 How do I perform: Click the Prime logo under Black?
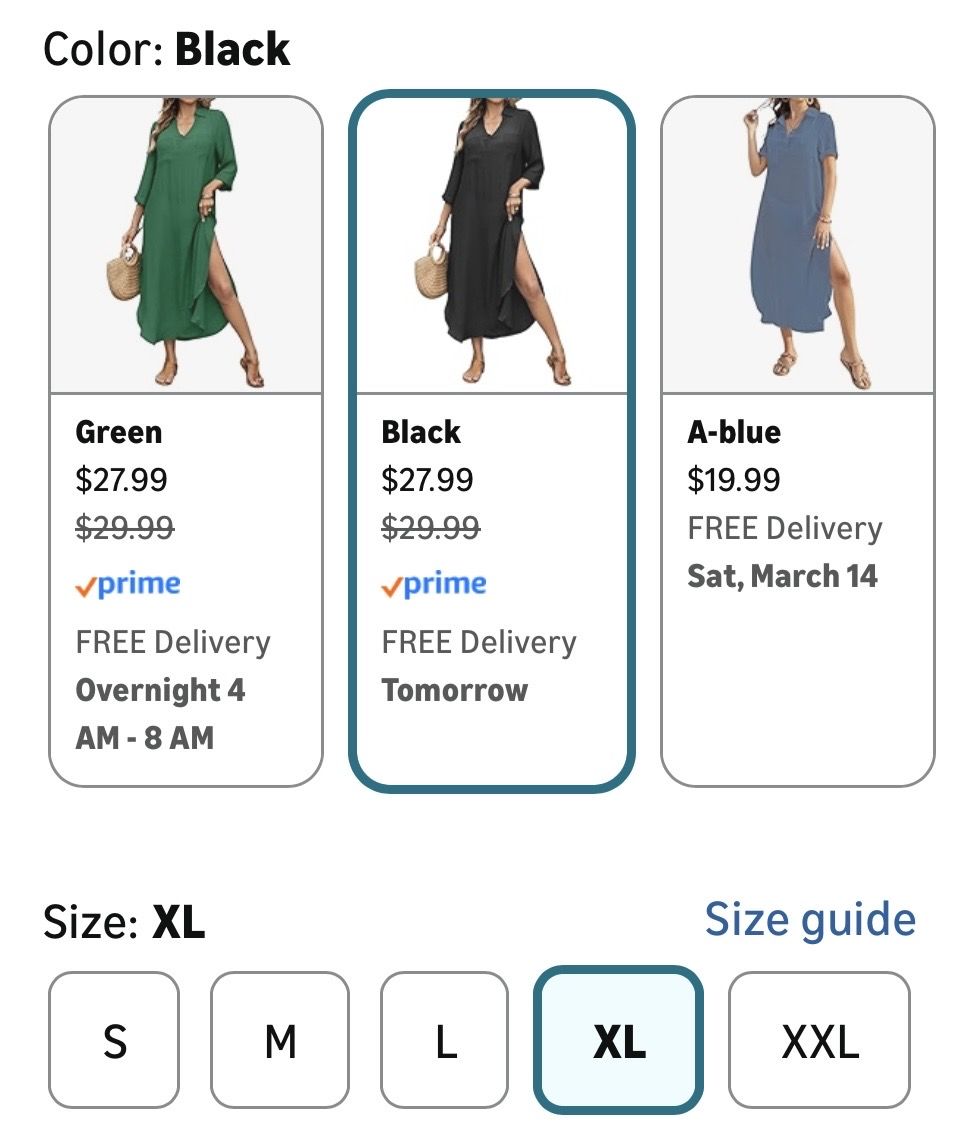[x=434, y=585]
